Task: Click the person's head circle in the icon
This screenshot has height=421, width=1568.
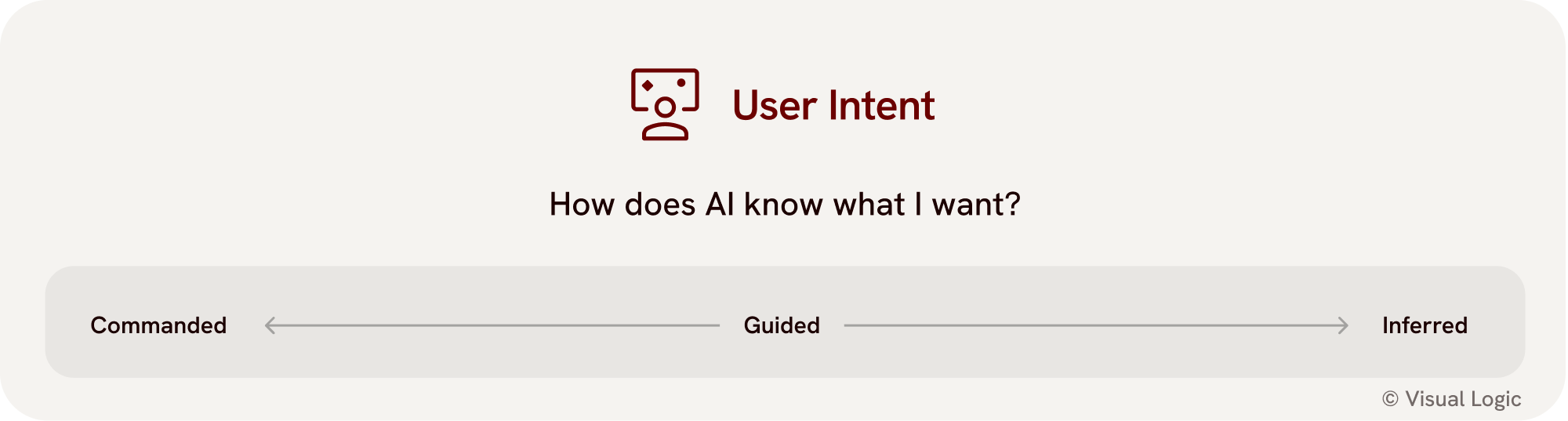Action: (665, 107)
